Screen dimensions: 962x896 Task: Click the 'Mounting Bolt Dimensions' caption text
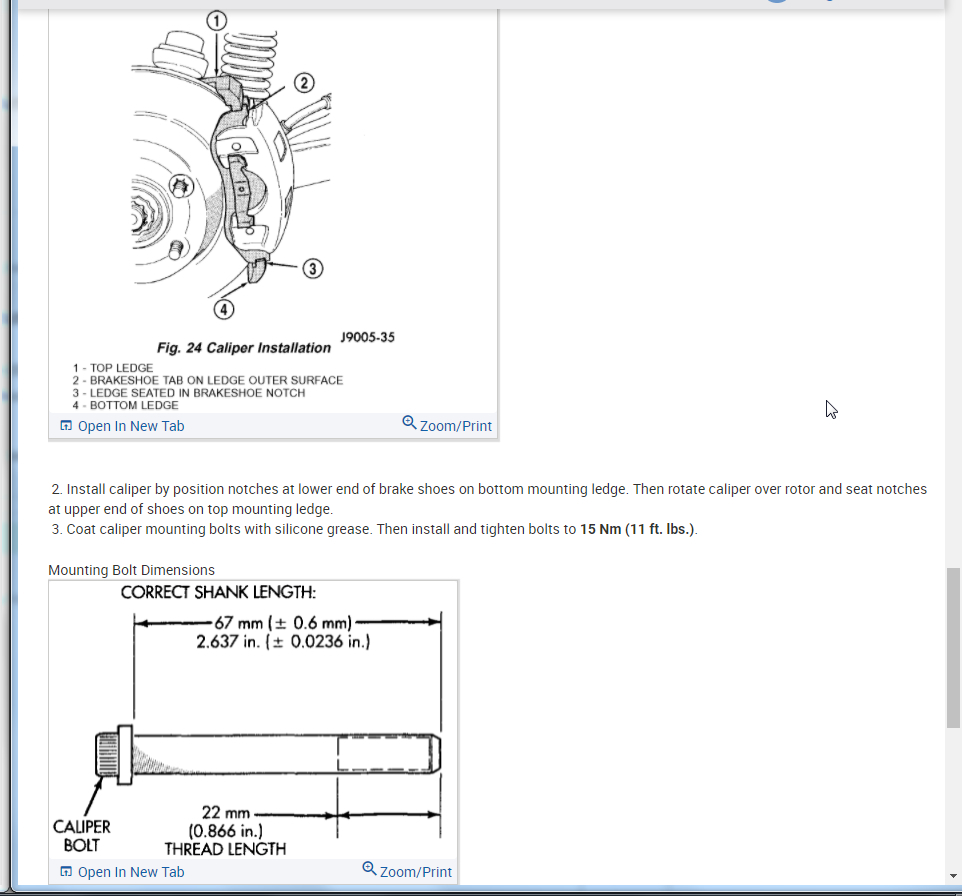(x=131, y=570)
